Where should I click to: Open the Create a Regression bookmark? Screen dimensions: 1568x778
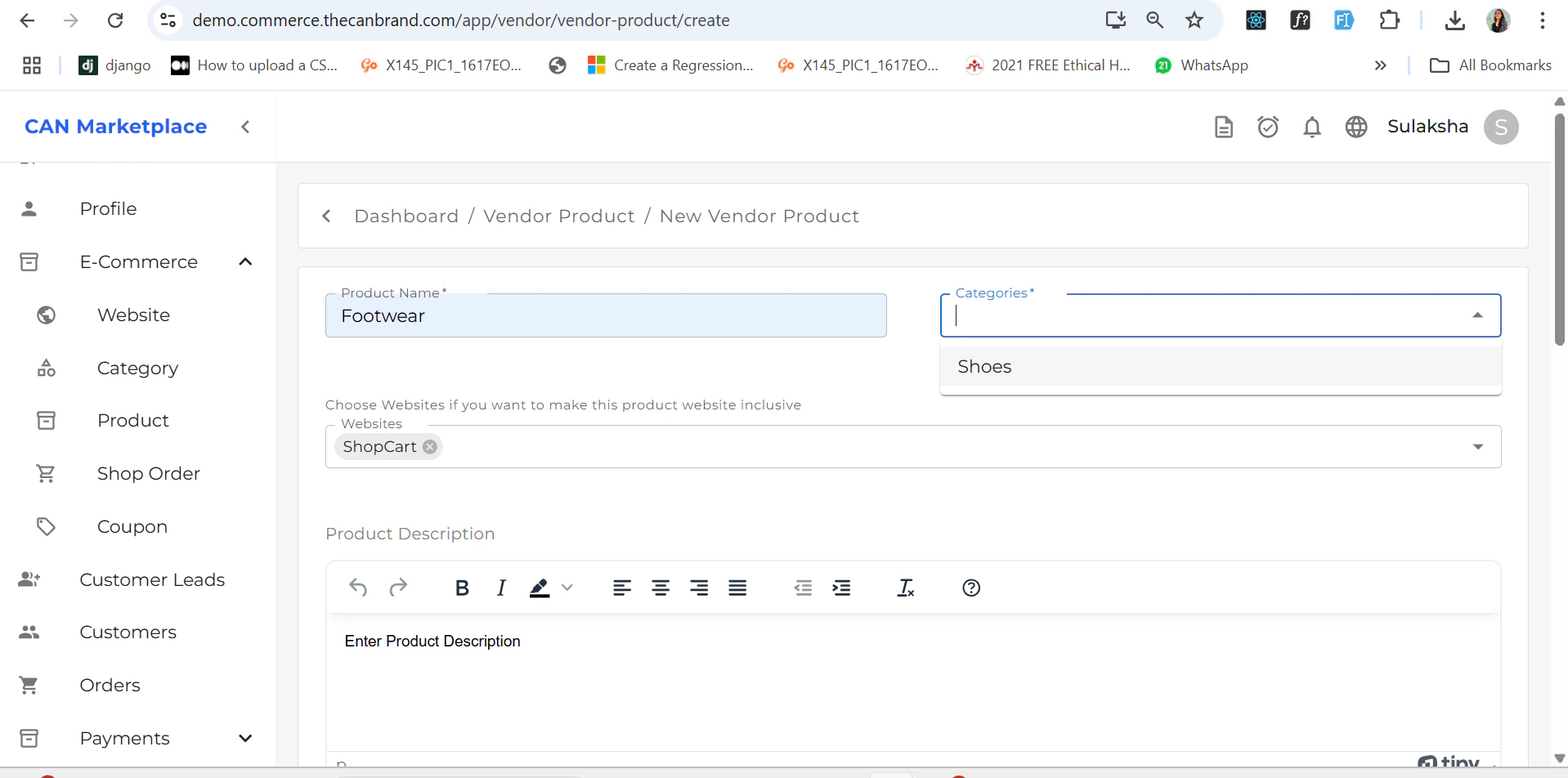tap(670, 65)
